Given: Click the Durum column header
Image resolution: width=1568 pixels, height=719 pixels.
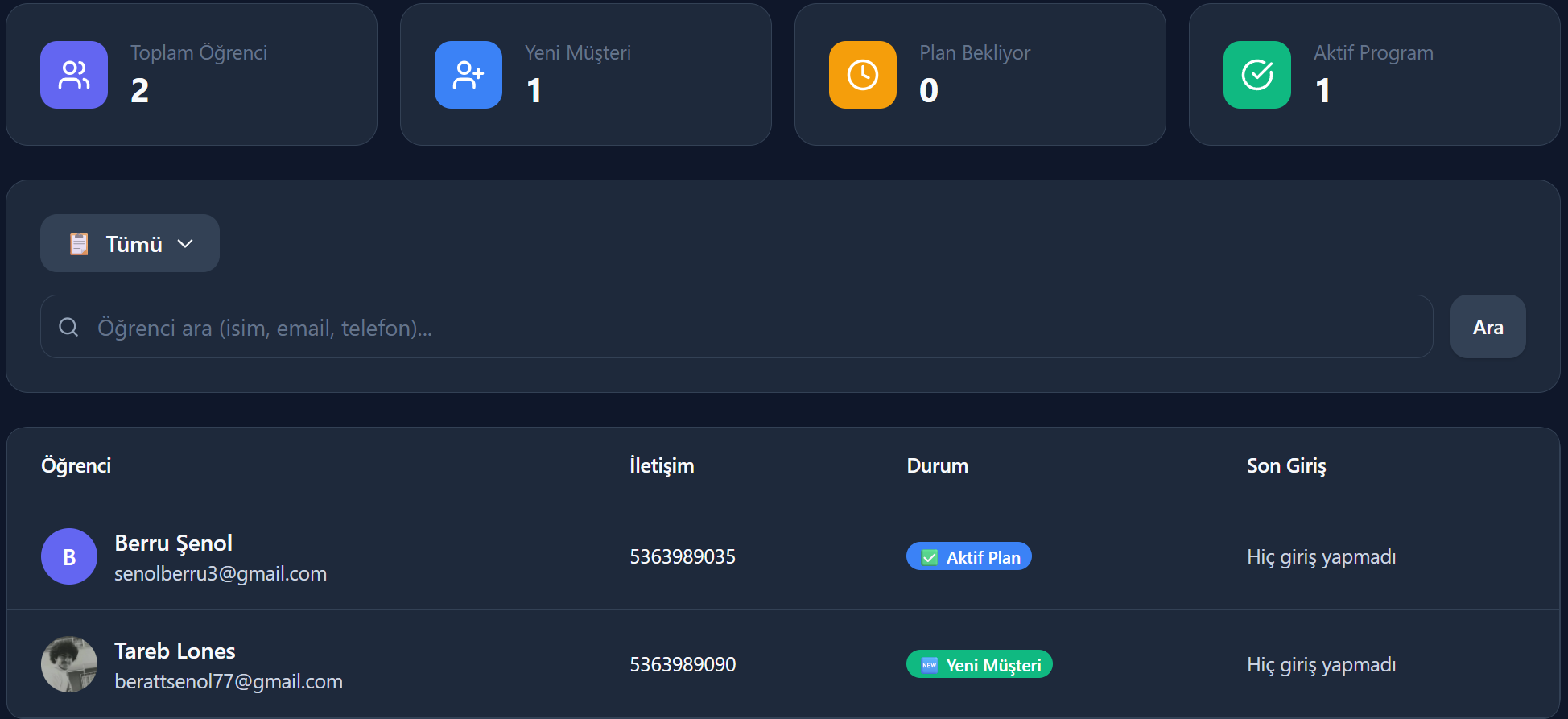Looking at the screenshot, I should click(937, 465).
